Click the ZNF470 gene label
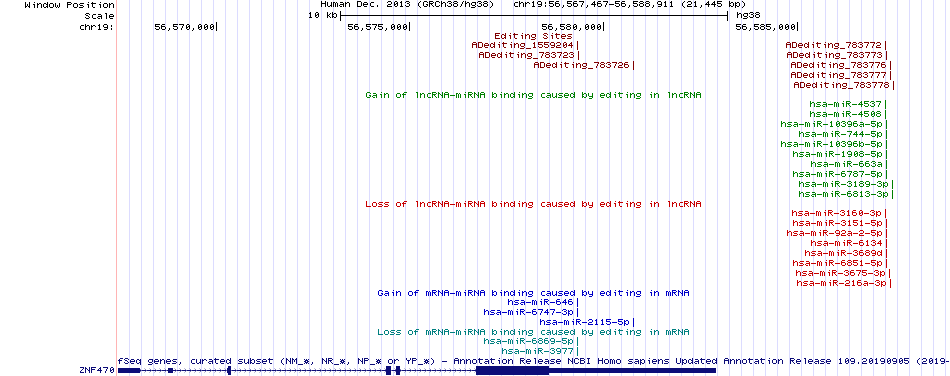The image size is (950, 376). click(96, 369)
